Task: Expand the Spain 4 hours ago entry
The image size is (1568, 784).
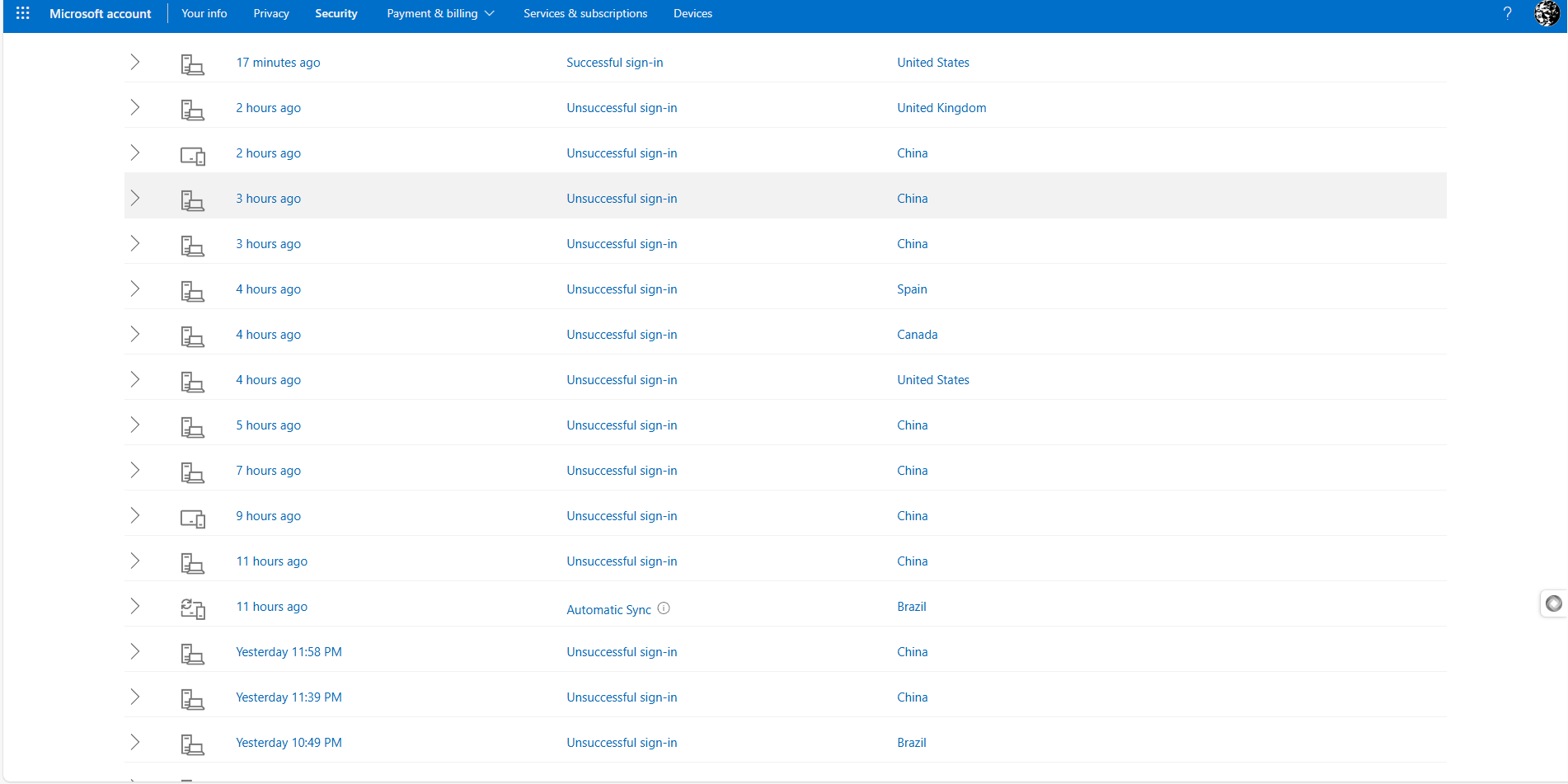Action: tap(135, 289)
